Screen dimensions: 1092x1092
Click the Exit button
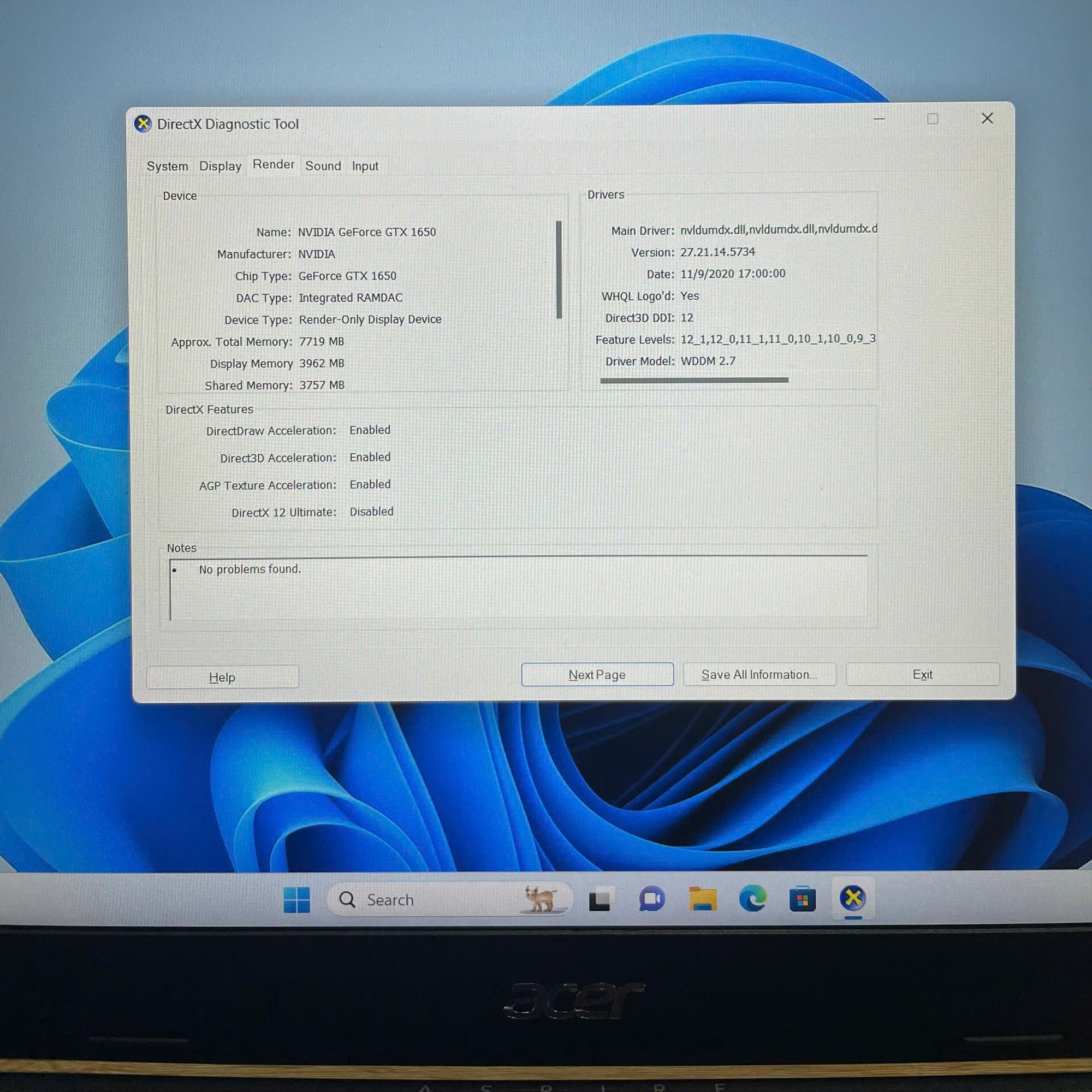(922, 674)
